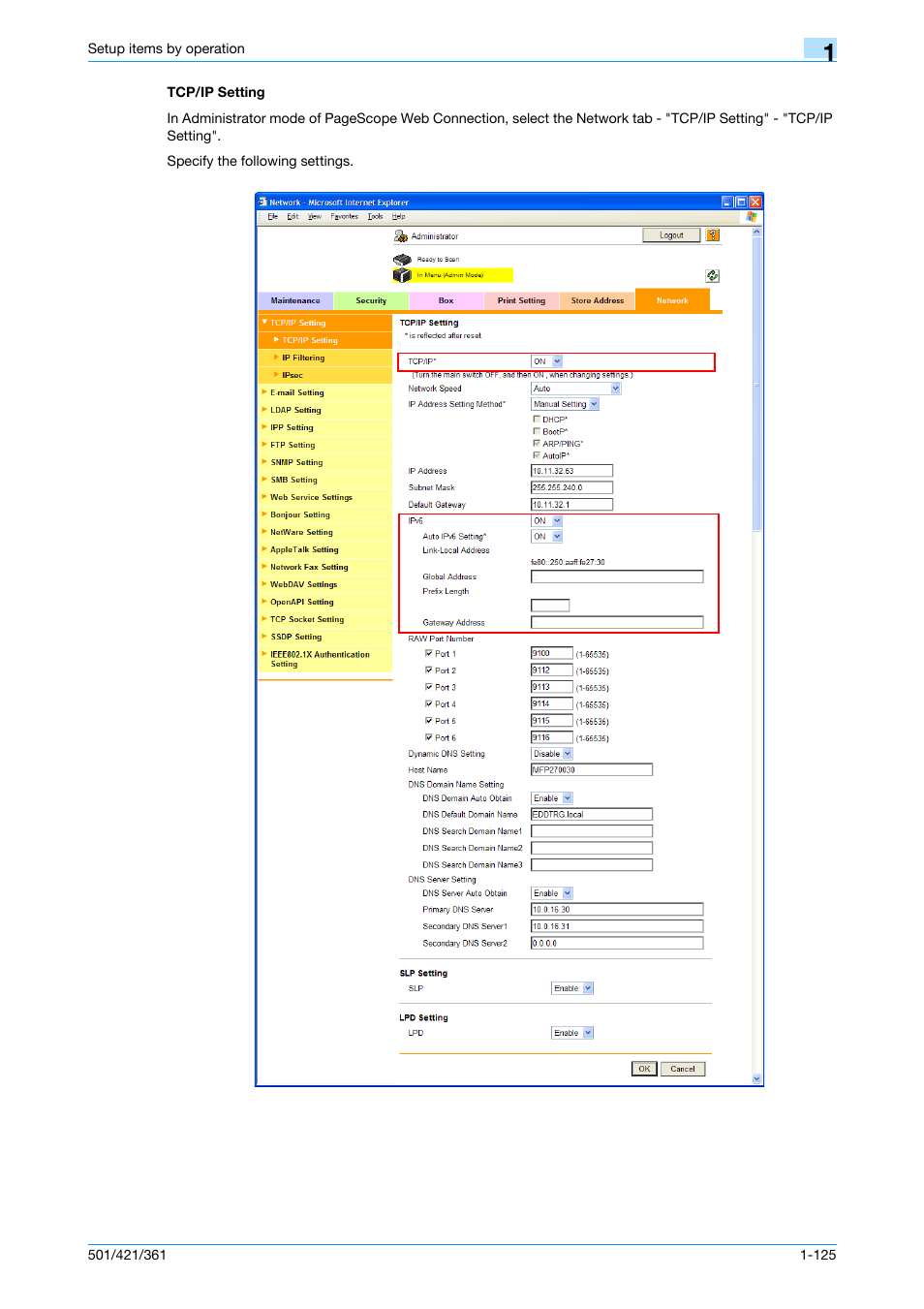The image size is (924, 1309).
Task: Click the help question mark icon
Action: click(x=713, y=235)
